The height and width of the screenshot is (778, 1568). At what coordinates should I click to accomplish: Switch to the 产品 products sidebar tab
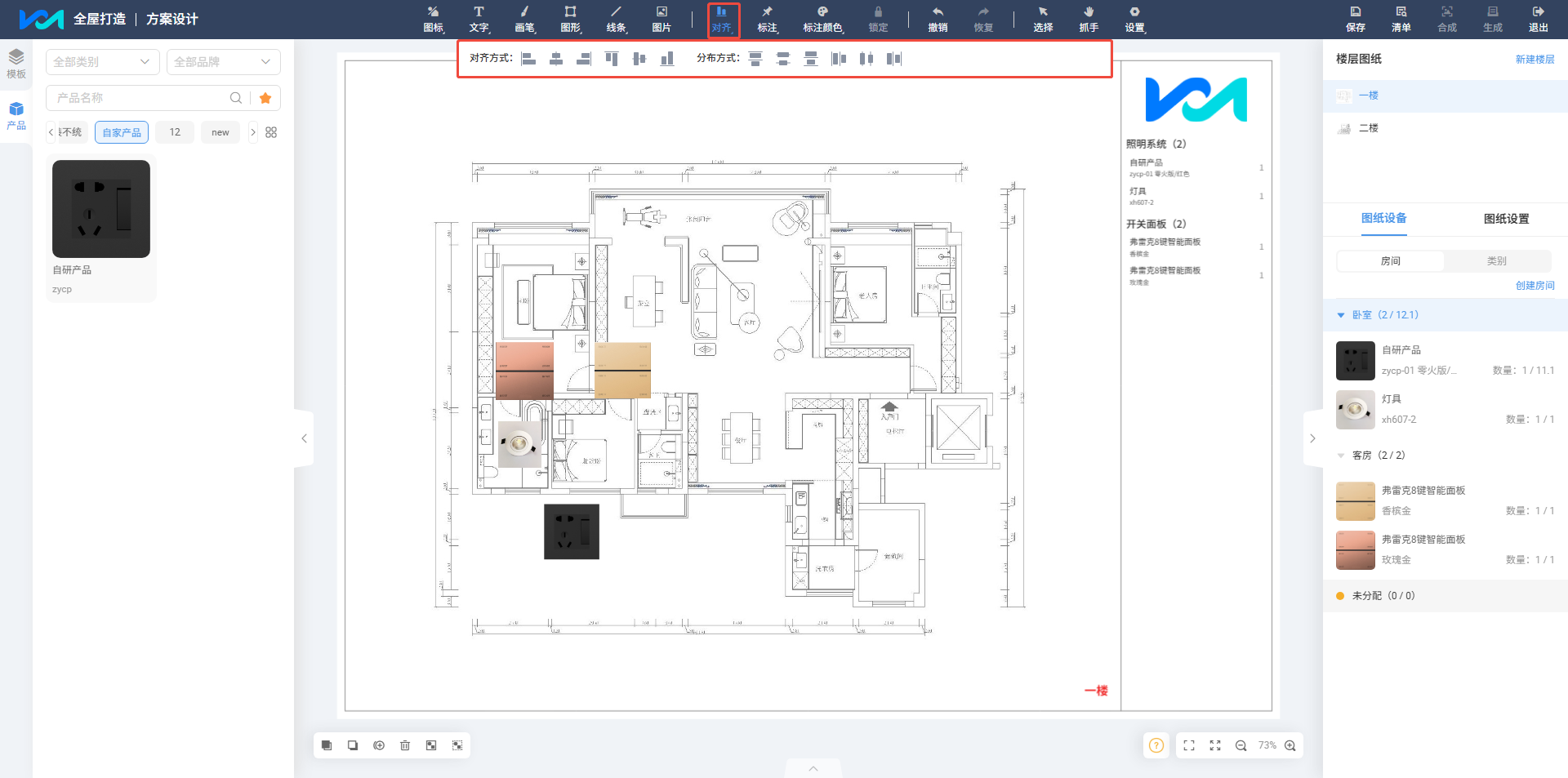coord(16,116)
